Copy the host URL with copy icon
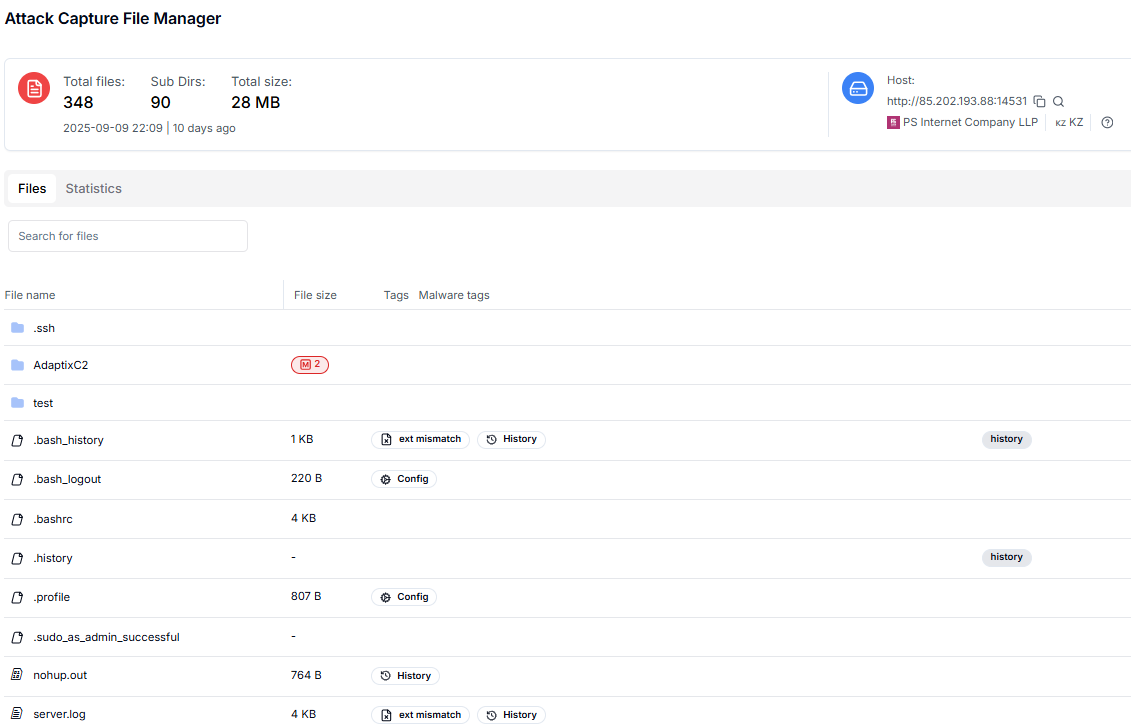The height and width of the screenshot is (727, 1131). click(1039, 101)
